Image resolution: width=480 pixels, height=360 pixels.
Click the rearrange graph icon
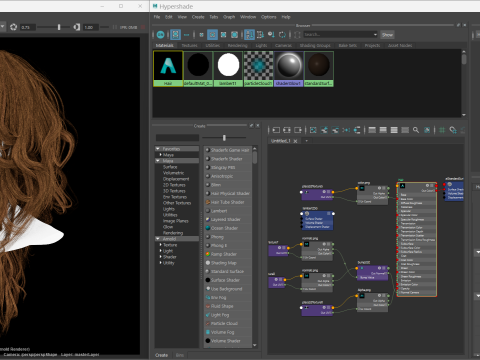[346, 130]
